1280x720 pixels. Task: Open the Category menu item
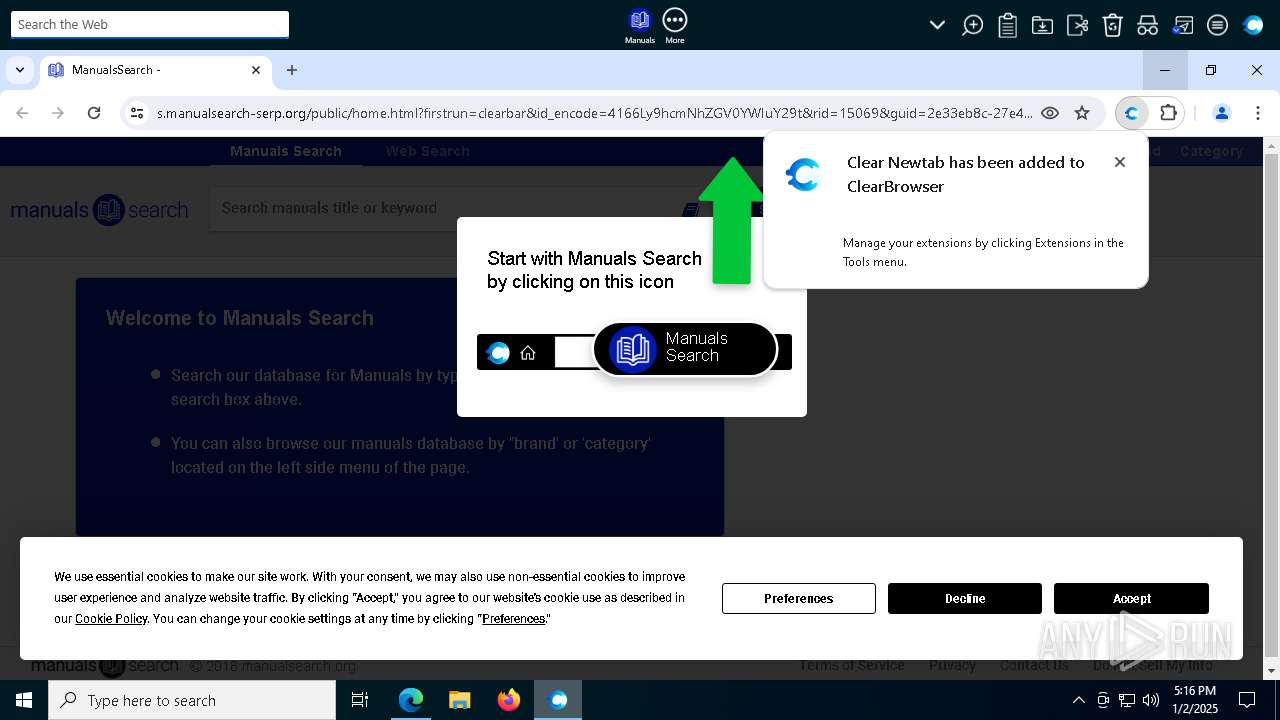(x=1211, y=151)
